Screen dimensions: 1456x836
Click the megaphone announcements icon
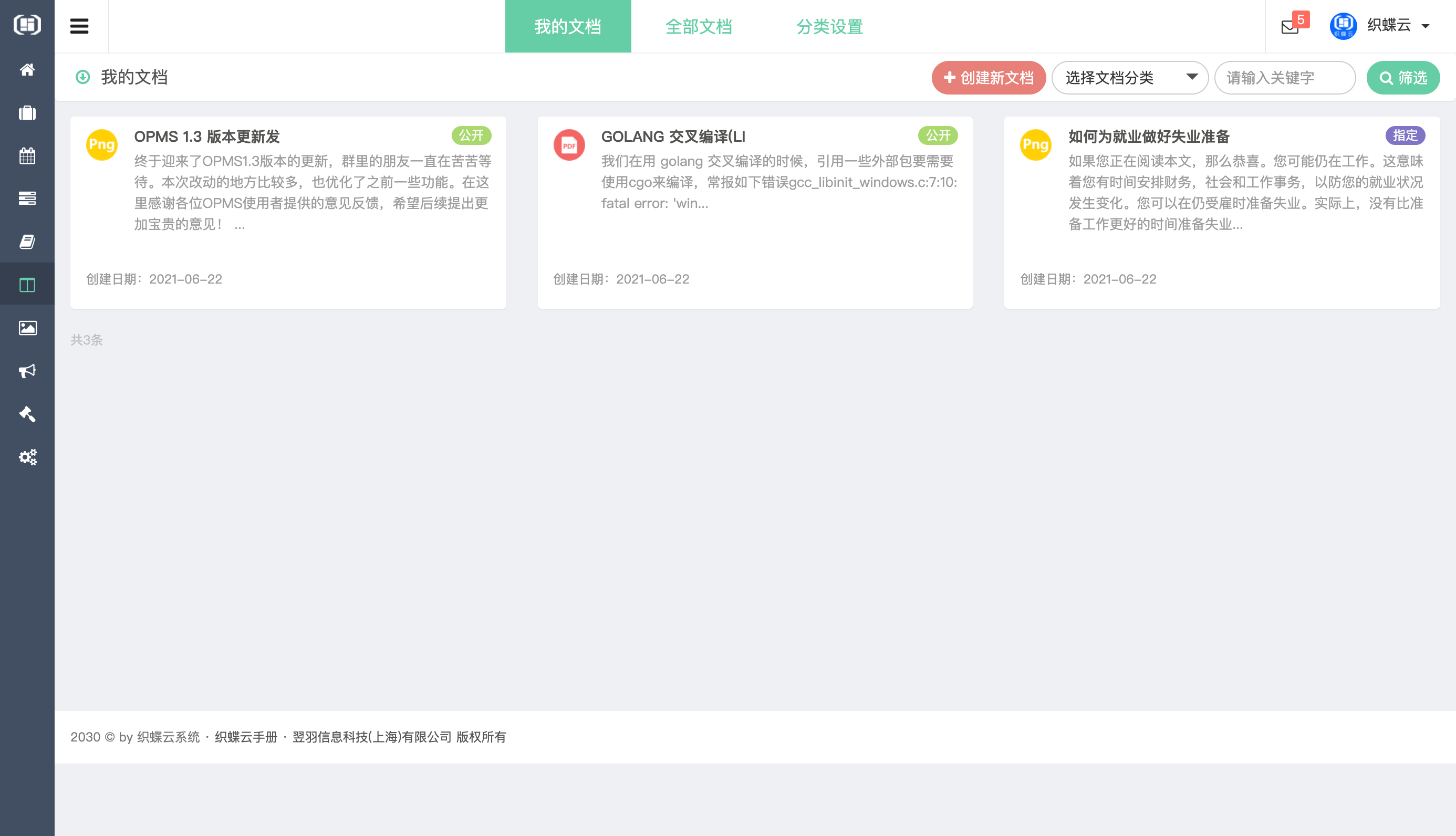coord(27,371)
